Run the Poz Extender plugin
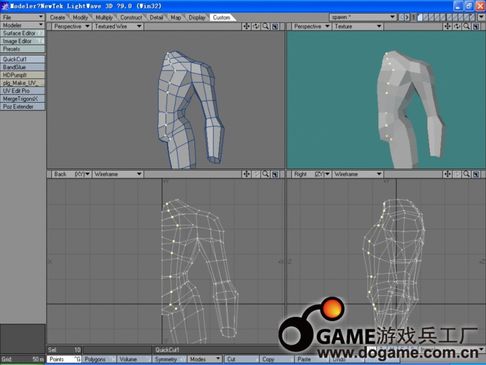 pyautogui.click(x=22, y=107)
